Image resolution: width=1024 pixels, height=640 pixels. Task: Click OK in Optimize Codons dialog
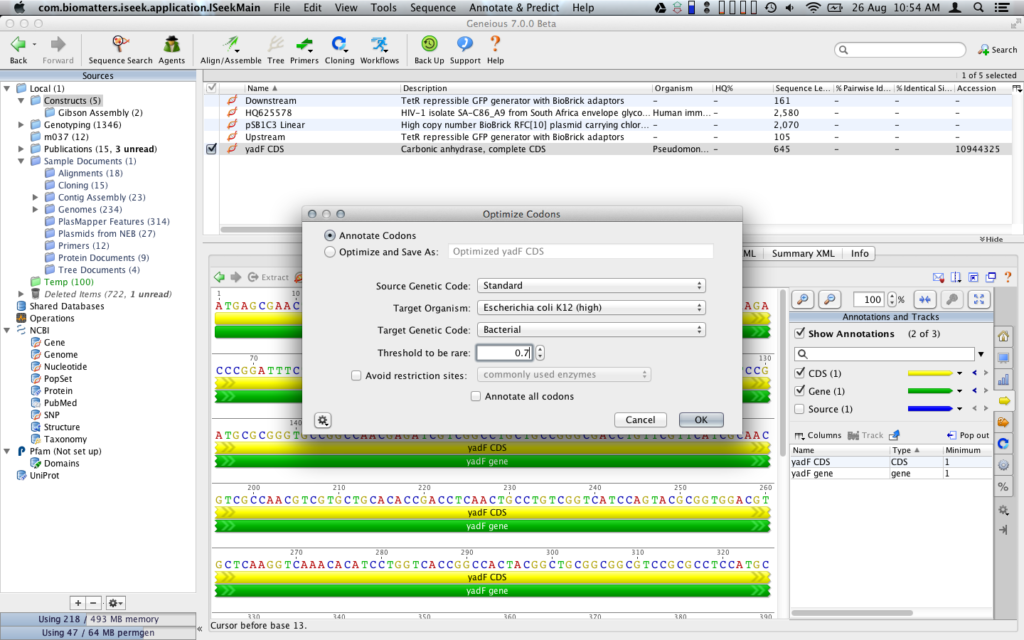701,420
